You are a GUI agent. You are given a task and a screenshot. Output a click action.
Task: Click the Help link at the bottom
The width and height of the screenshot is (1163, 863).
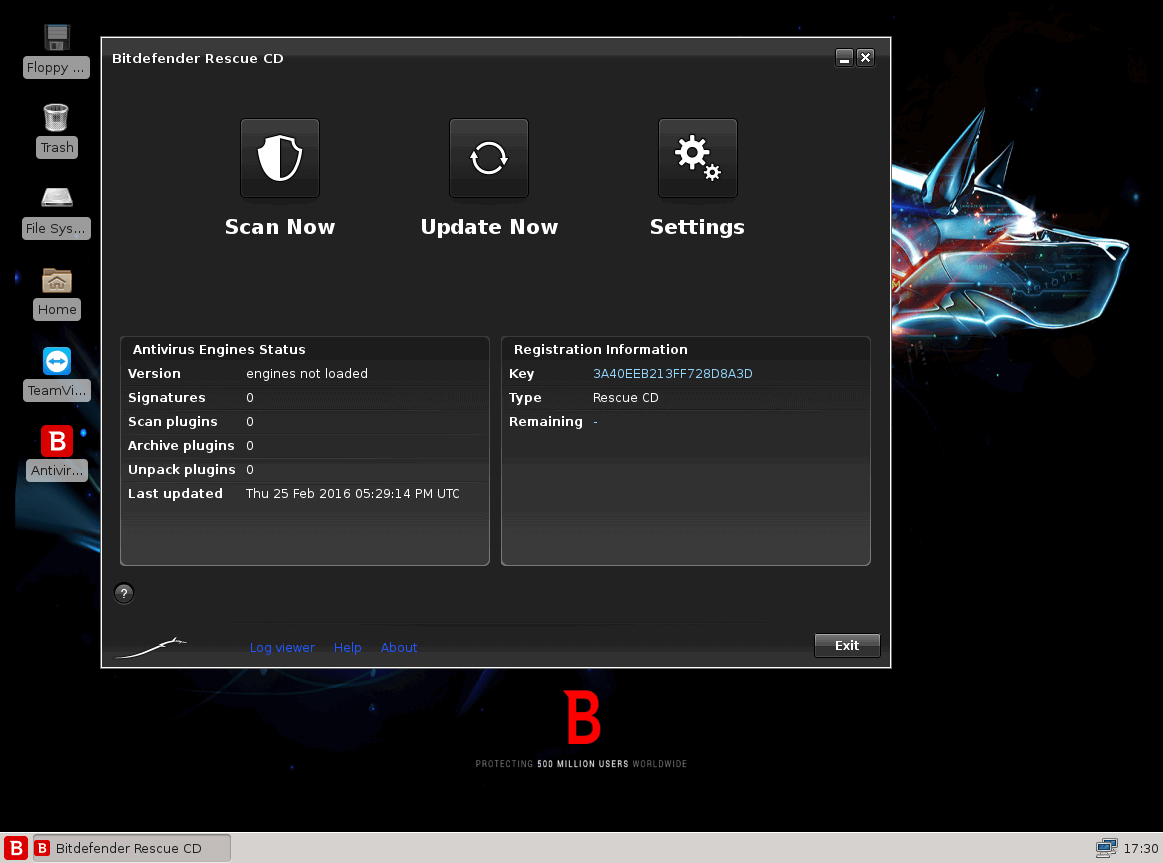[347, 647]
